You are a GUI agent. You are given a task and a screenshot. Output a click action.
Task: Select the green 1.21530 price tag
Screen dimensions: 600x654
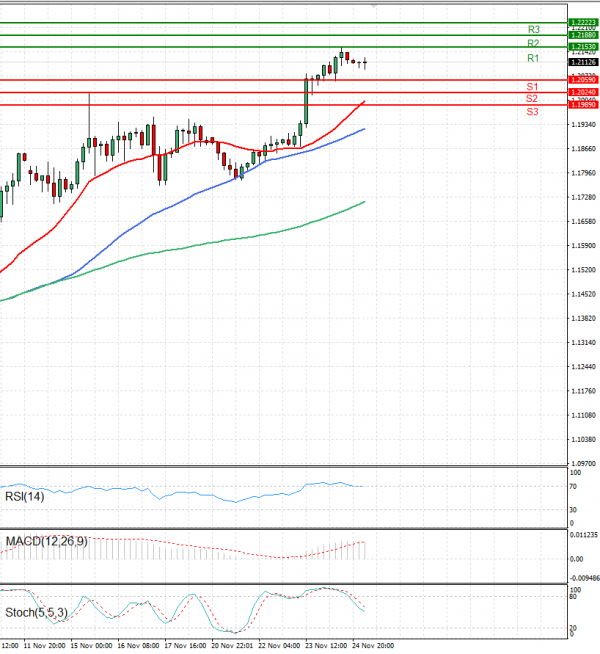point(584,47)
